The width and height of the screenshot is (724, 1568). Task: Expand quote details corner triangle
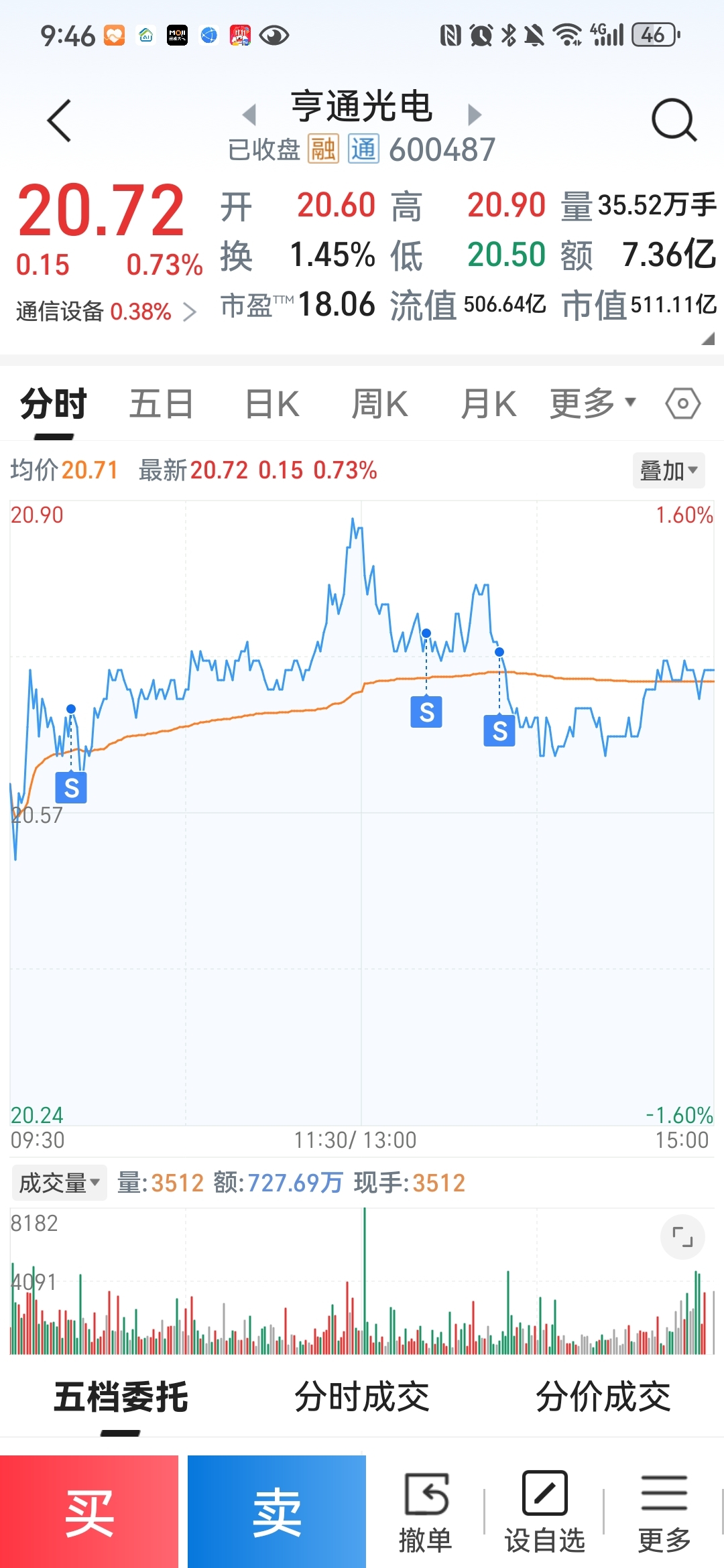tap(707, 339)
